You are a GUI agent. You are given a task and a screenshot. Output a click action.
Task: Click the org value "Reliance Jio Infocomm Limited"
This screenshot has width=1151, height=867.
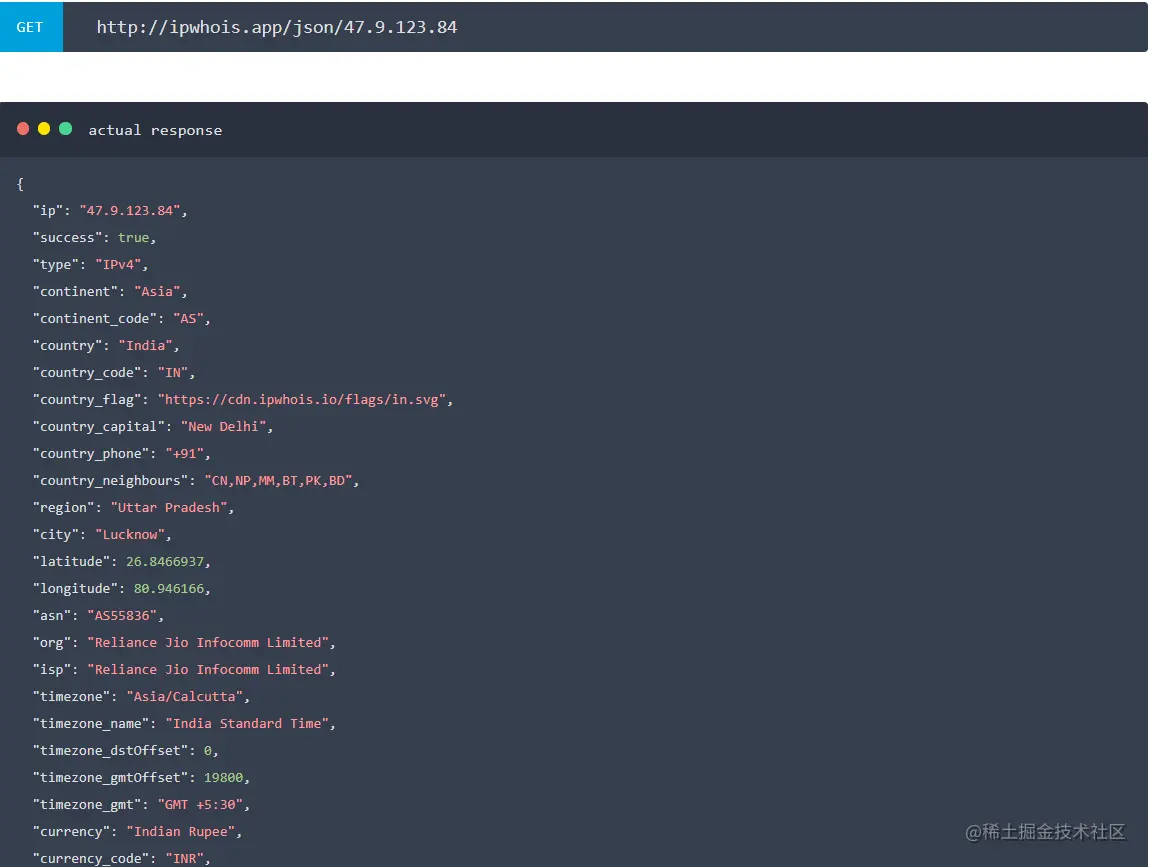208,643
